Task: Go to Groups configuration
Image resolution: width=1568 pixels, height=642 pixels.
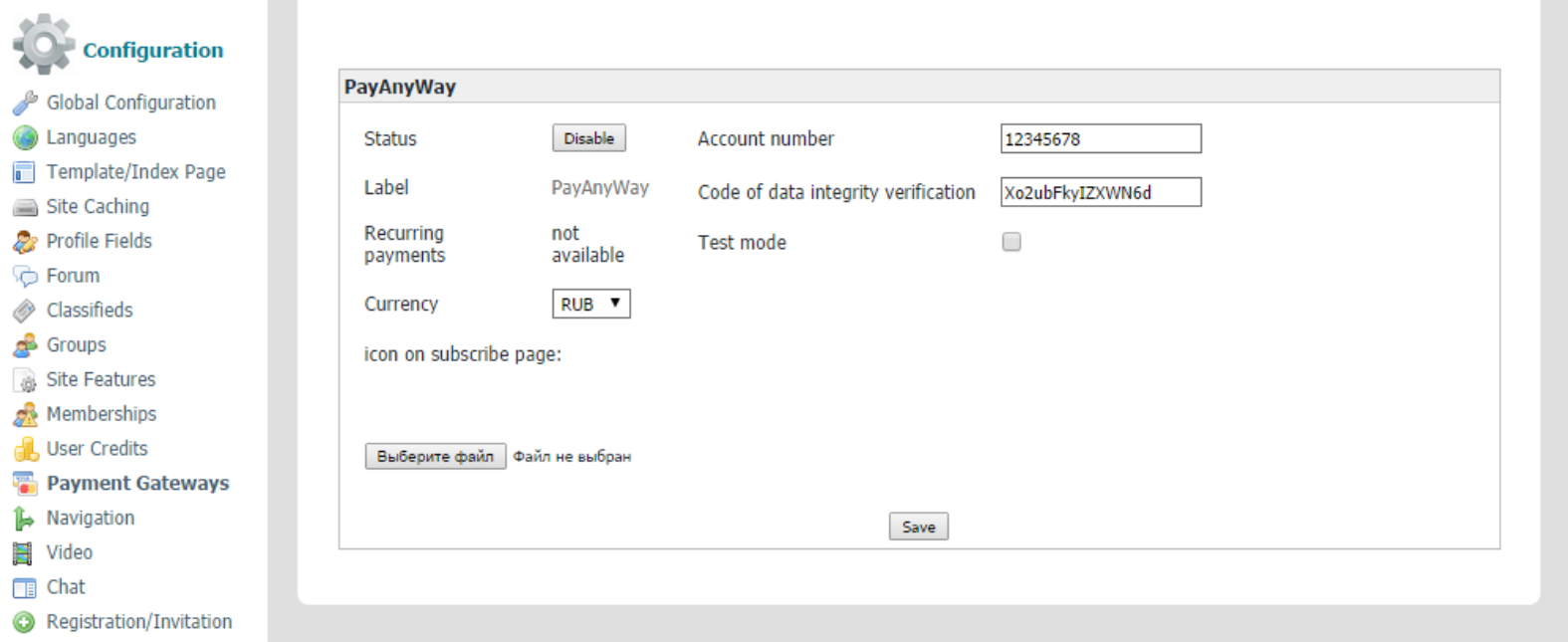Action: tap(77, 345)
